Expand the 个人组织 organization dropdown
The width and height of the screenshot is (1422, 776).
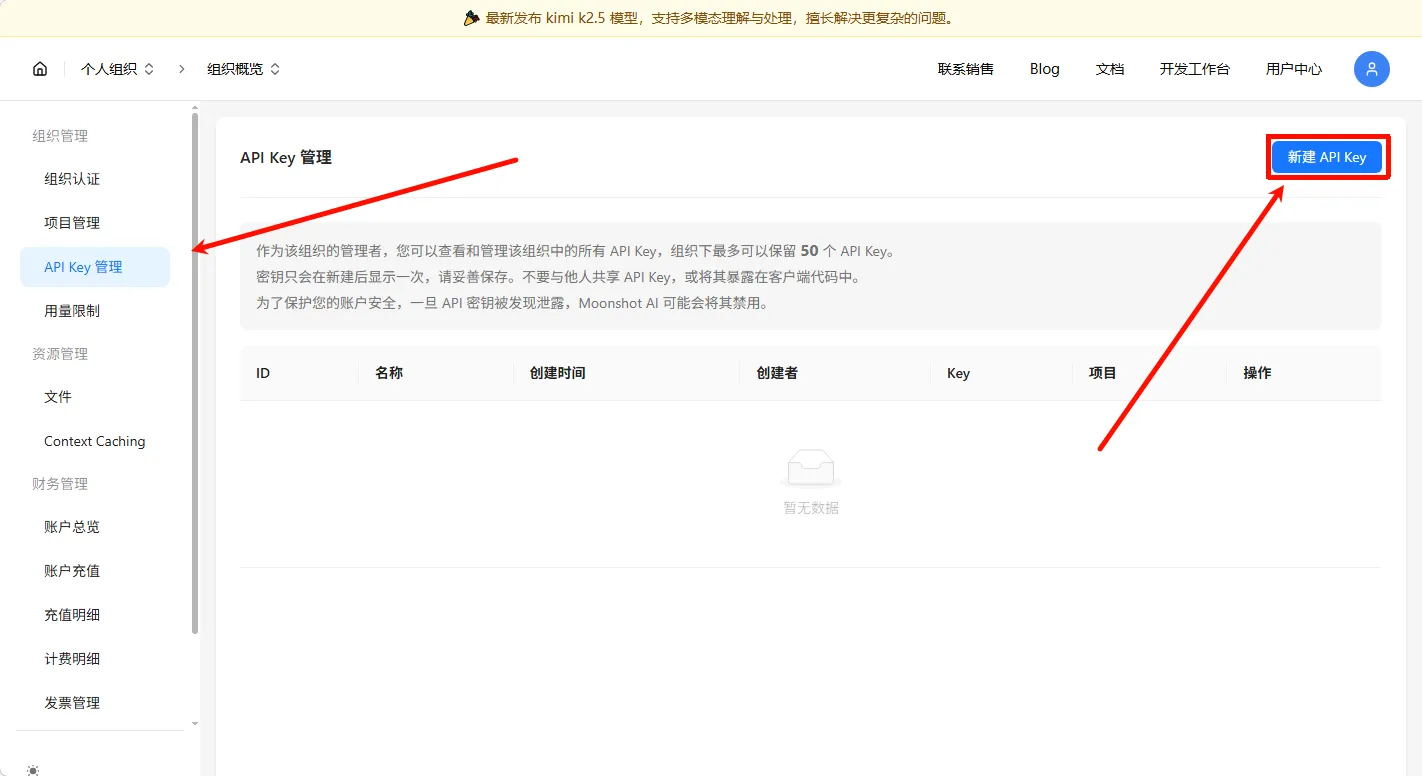click(x=117, y=69)
